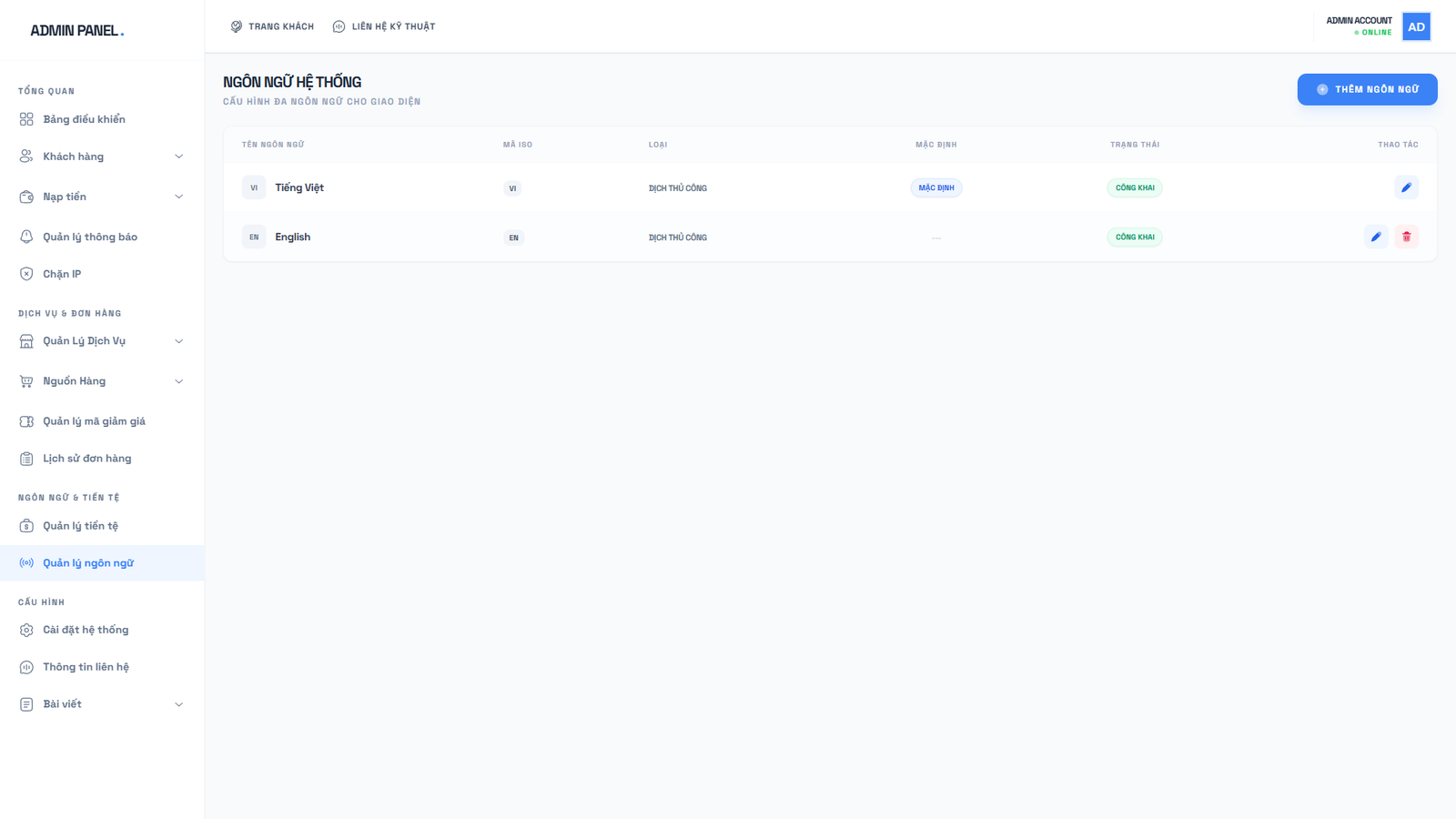Expand the Nạp tiền submenu chevron
Image resolution: width=1456 pixels, height=819 pixels.
click(178, 197)
